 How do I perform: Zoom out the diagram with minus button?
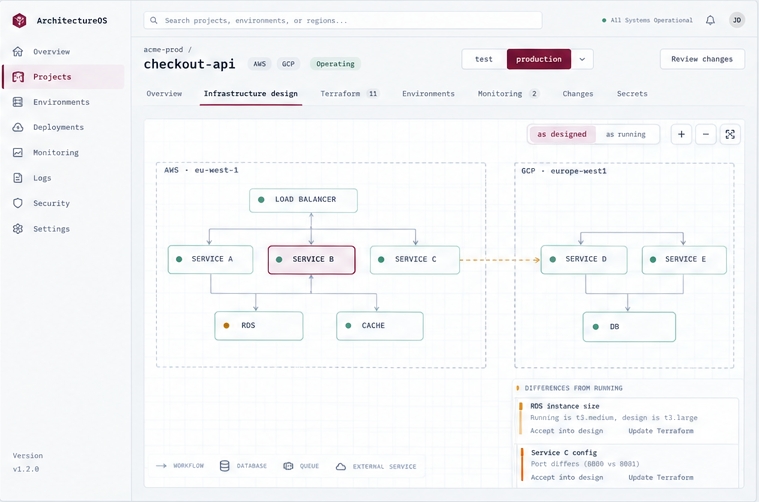[x=706, y=134]
